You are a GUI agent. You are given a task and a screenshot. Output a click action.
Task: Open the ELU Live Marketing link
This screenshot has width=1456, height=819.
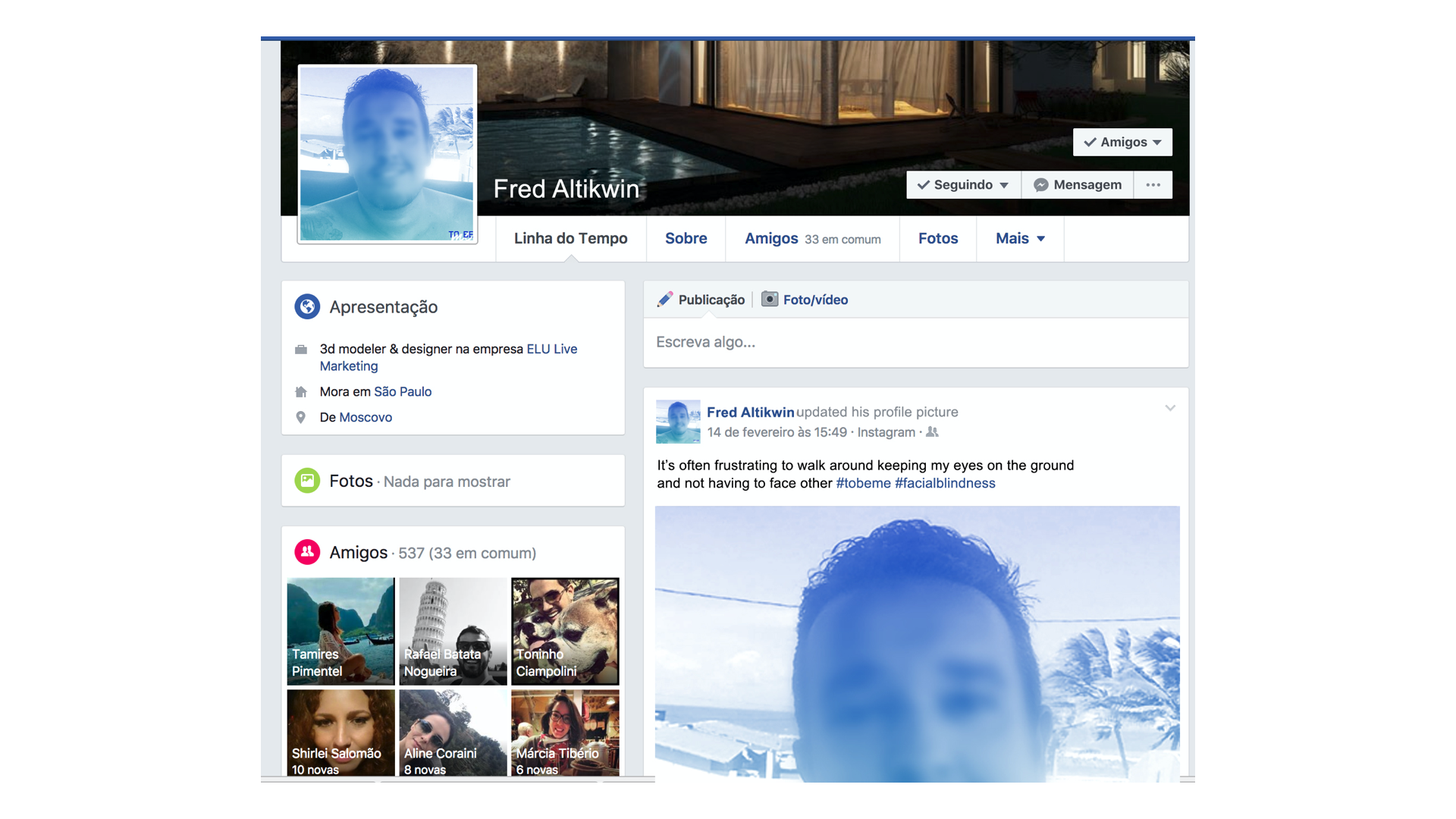(551, 349)
